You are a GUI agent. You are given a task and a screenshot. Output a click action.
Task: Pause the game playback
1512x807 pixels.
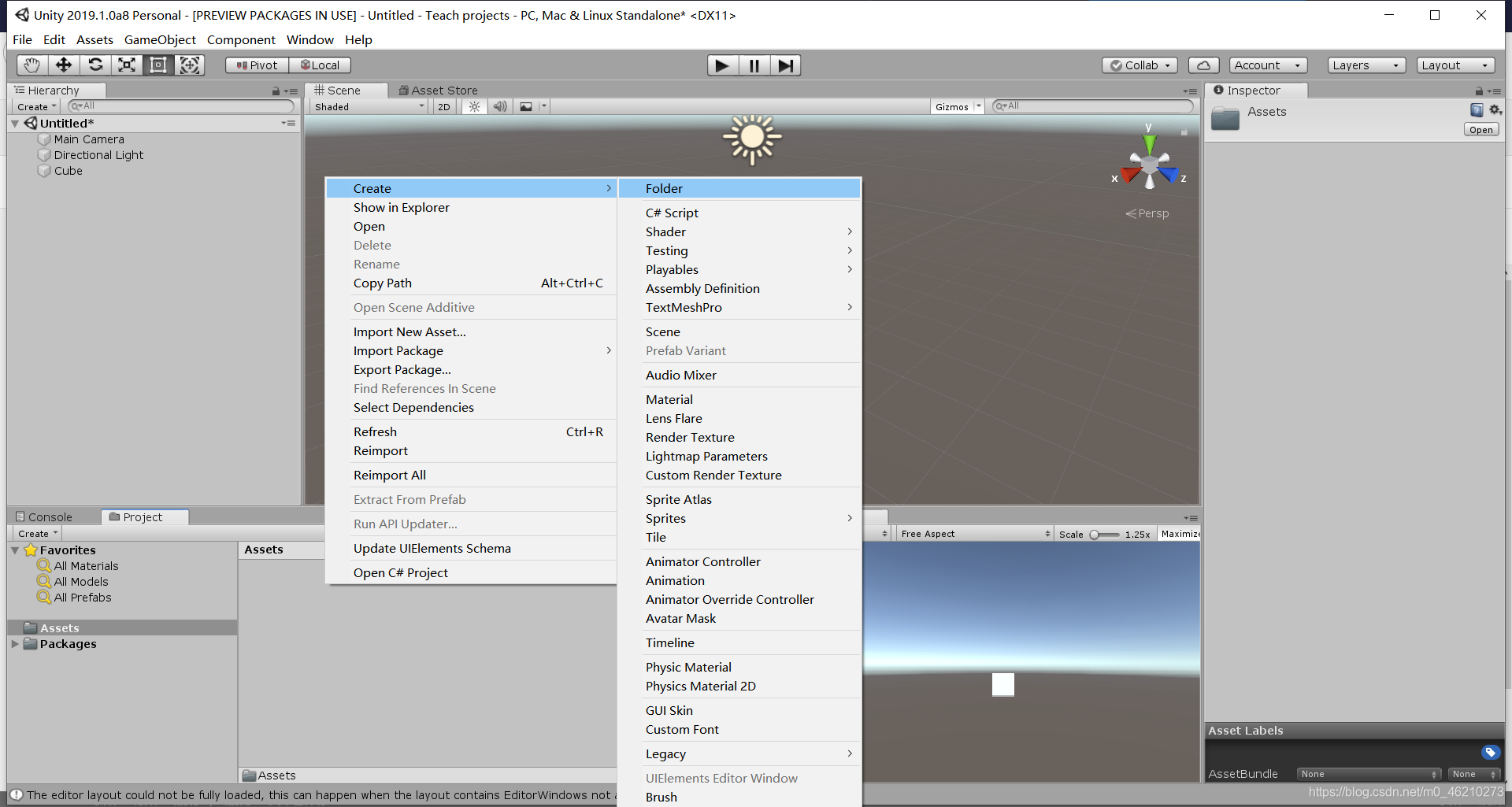point(754,65)
